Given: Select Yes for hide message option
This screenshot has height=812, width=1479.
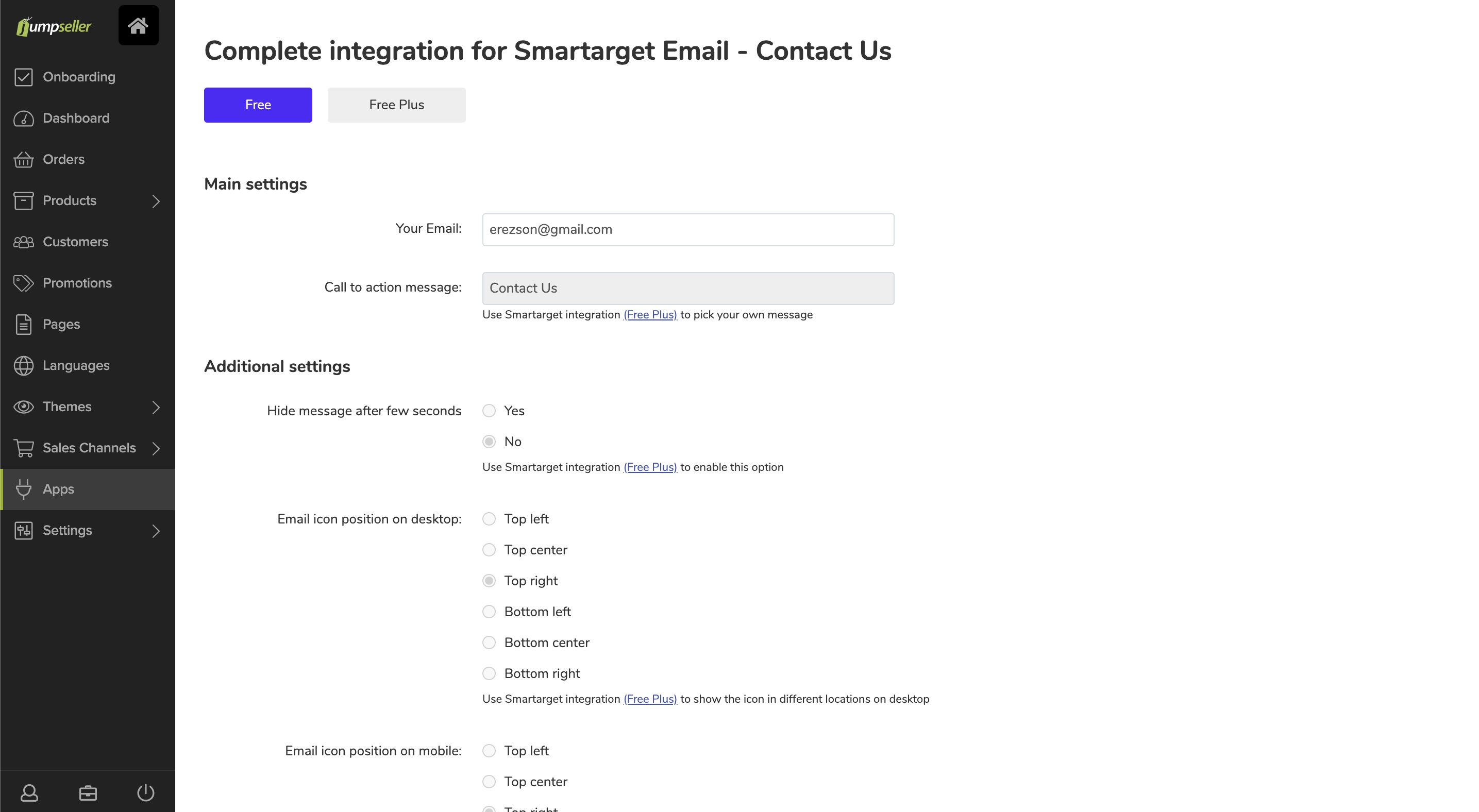Looking at the screenshot, I should point(489,411).
